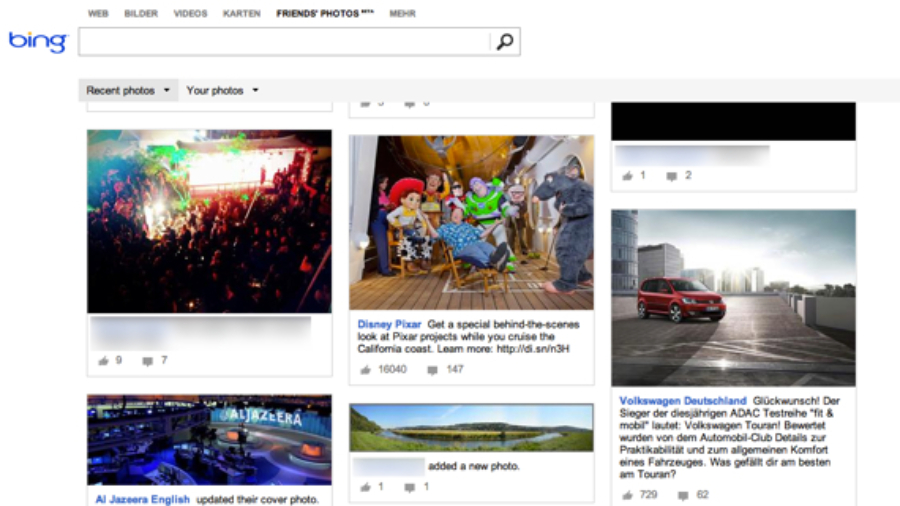
Task: Like the concert photo with 9 likes
Action: point(103,361)
